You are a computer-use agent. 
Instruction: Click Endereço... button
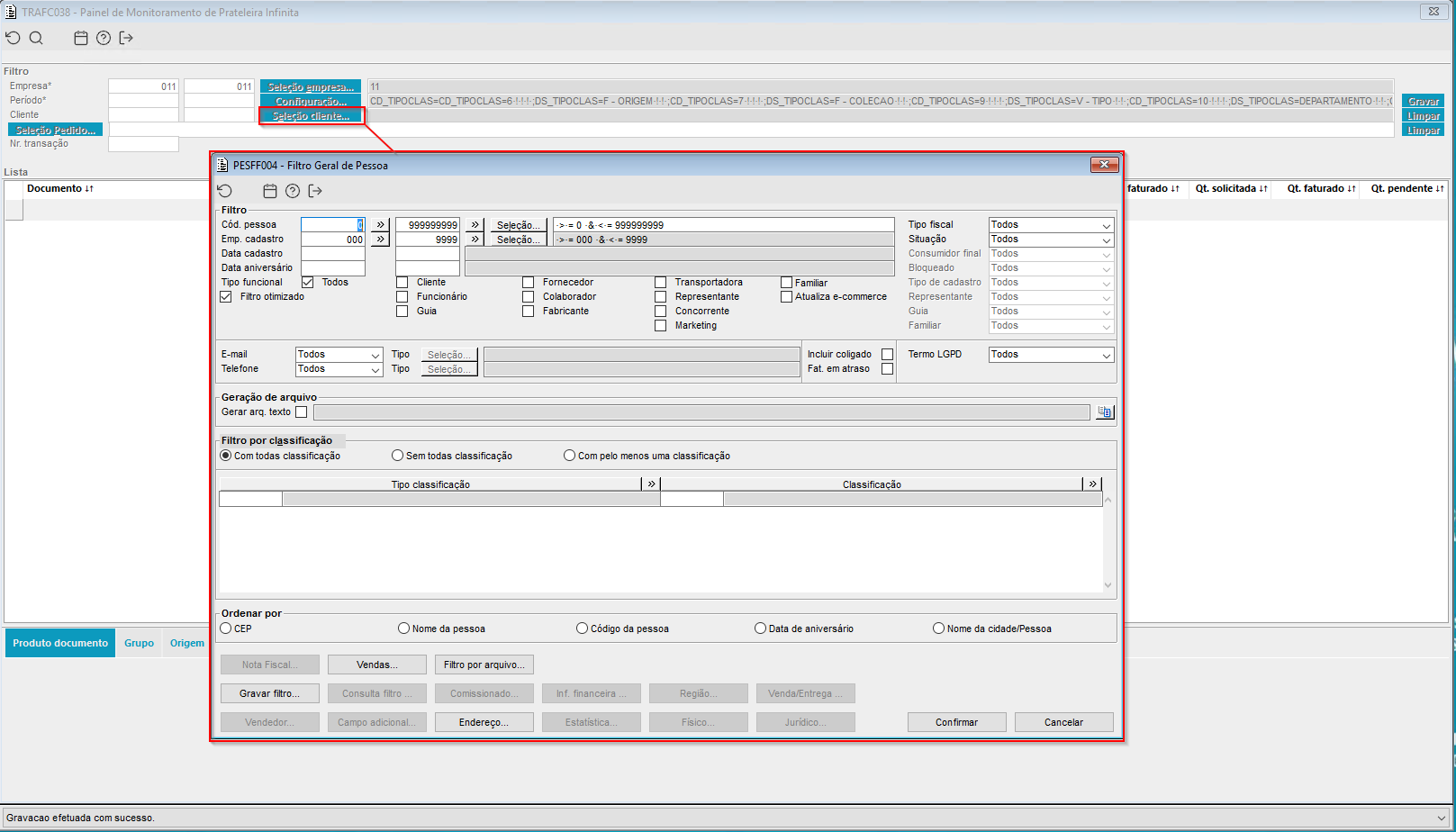tap(484, 722)
